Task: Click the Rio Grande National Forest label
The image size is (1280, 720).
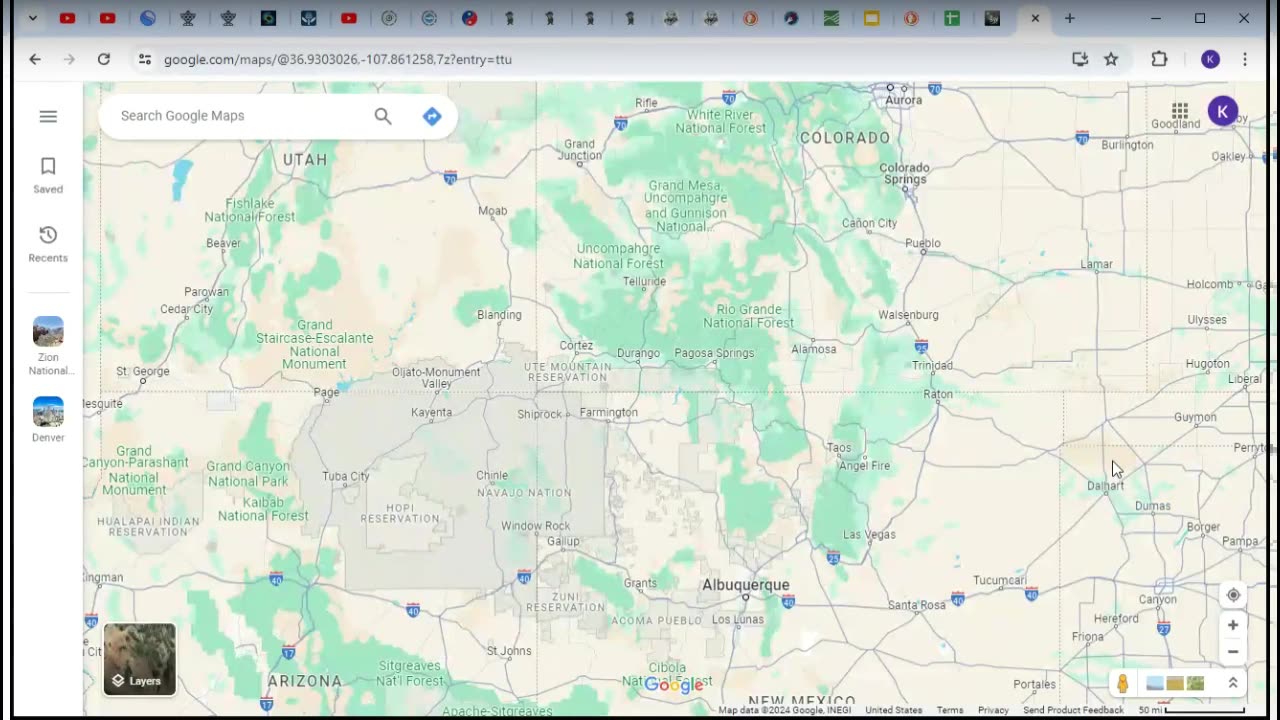Action: pos(748,316)
